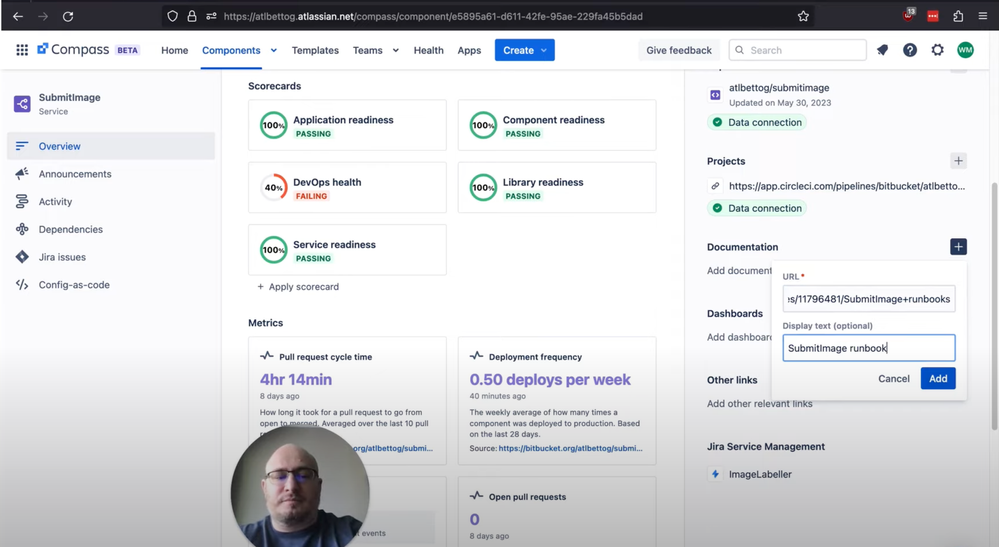Click the 0.50 deploys per week value
The image size is (999, 547).
coord(550,380)
